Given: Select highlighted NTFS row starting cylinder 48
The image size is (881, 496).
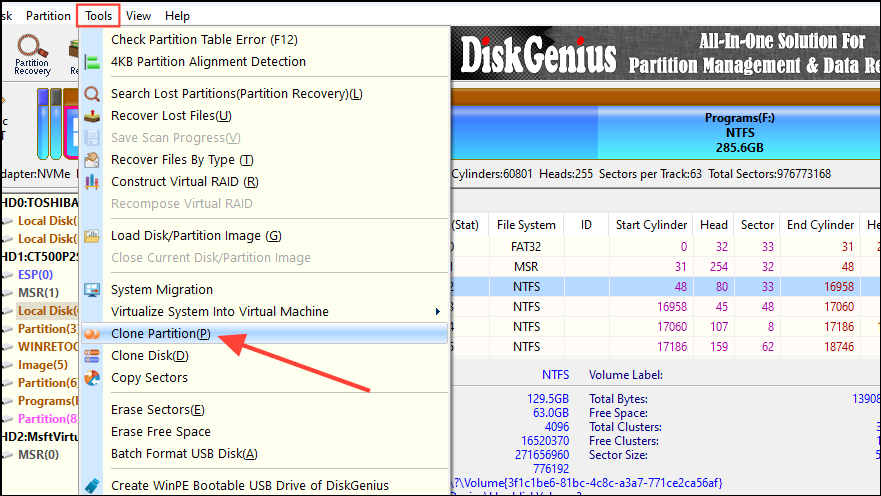Looking at the screenshot, I should pos(666,286).
